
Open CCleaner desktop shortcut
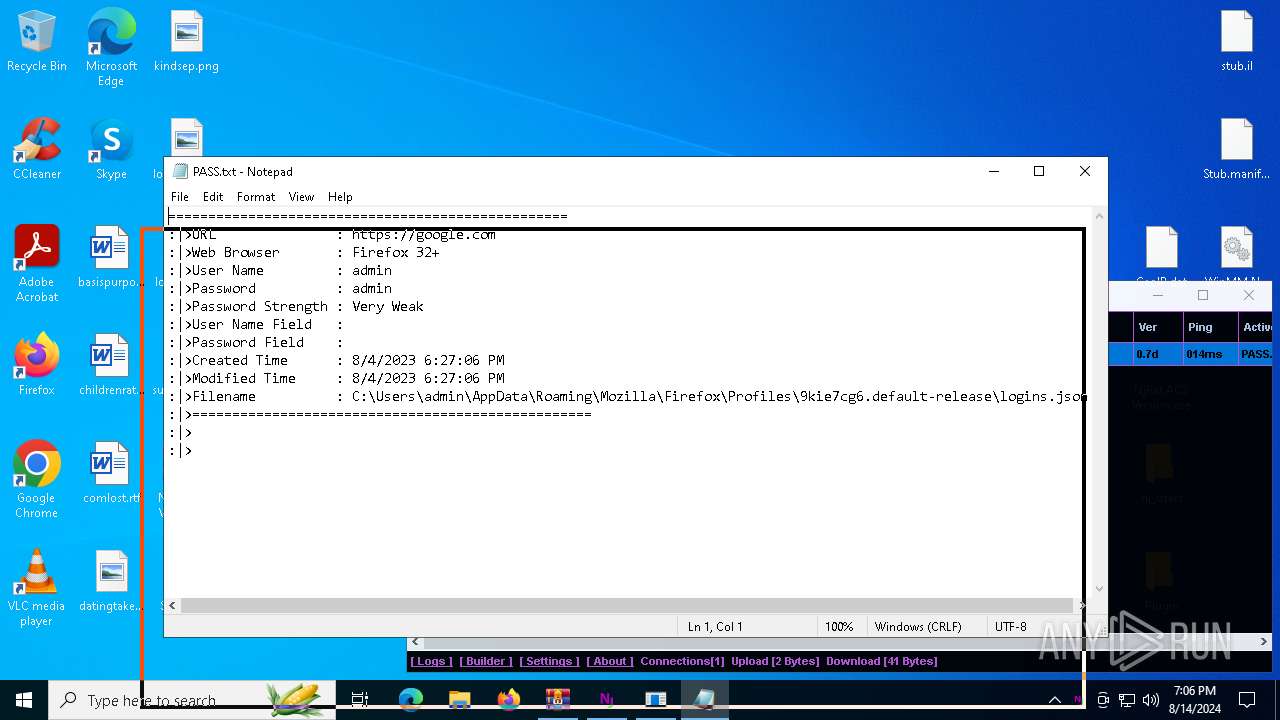coord(37,150)
